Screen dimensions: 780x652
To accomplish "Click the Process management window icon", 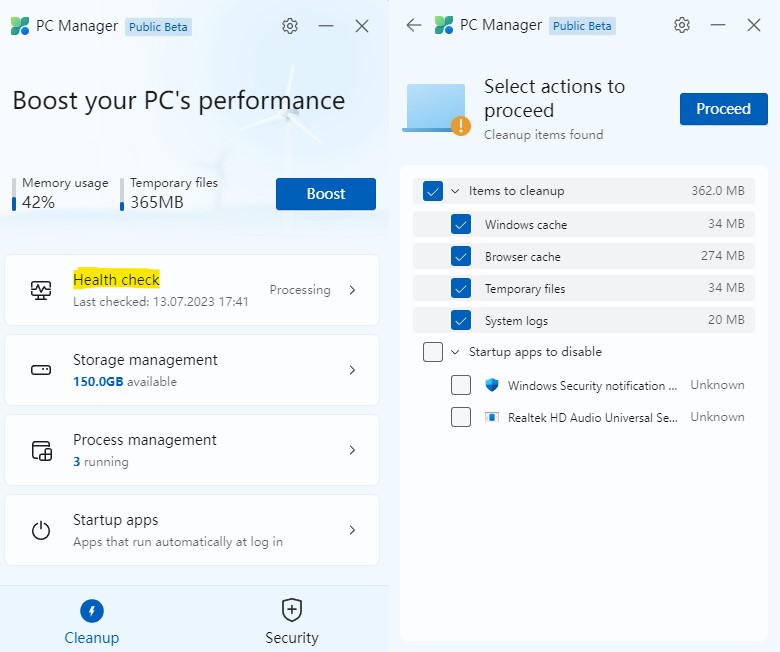I will coord(42,450).
